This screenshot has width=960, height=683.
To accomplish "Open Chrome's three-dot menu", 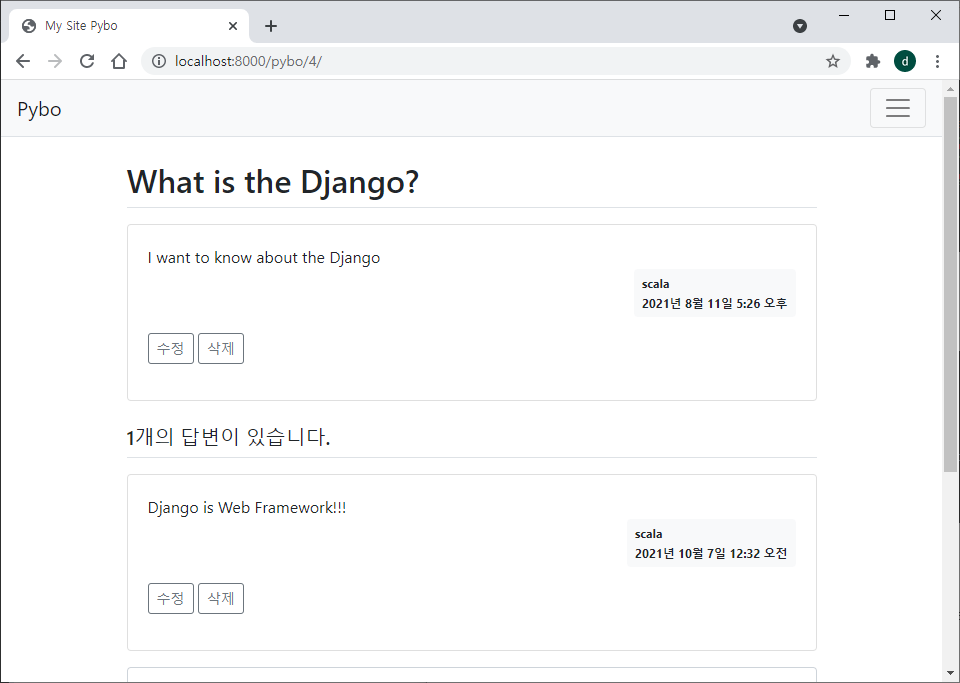I will [937, 61].
